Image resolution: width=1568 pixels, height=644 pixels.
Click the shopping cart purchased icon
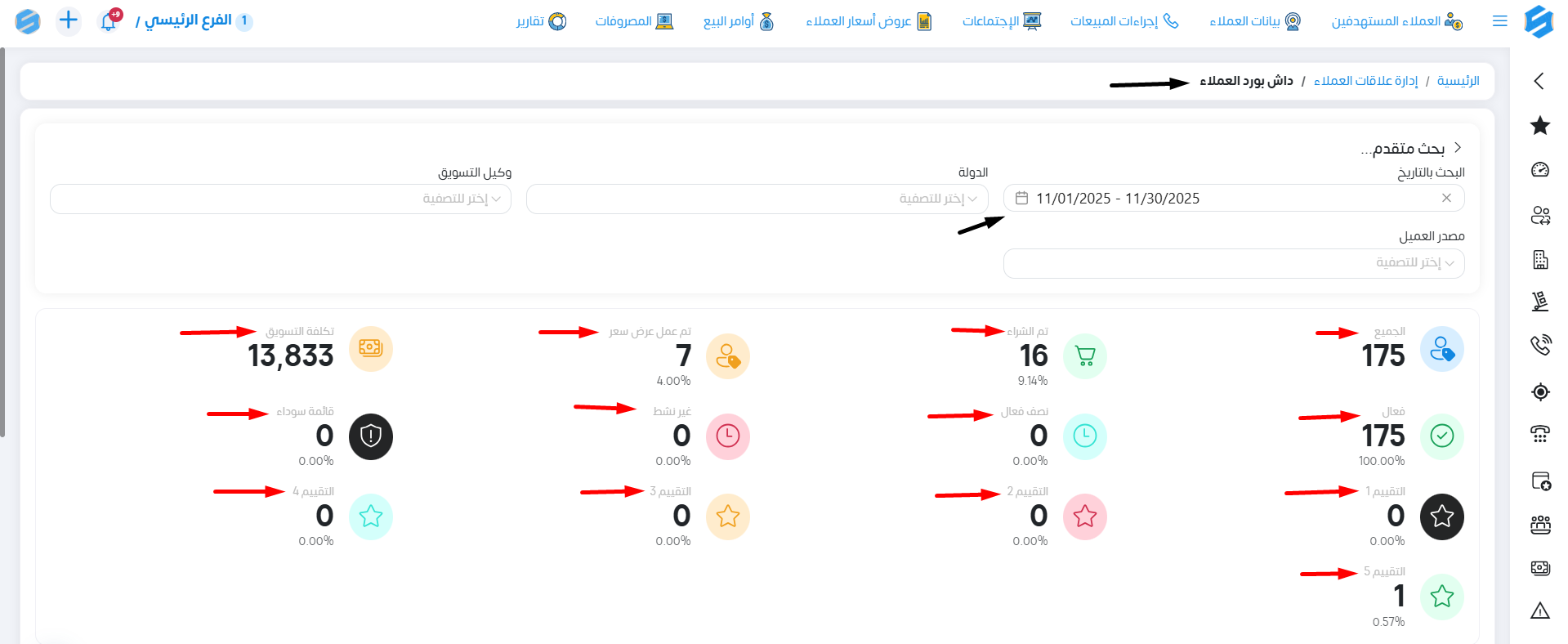(1084, 356)
